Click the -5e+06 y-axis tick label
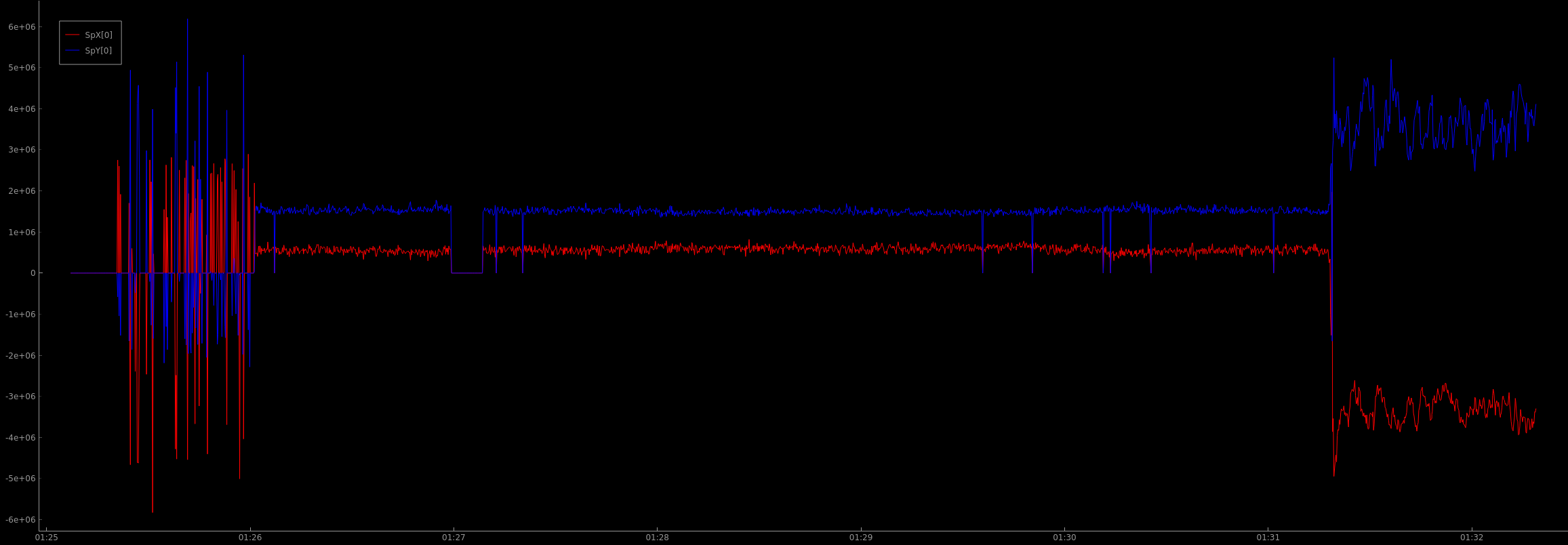This screenshot has width=1568, height=545. 20,479
